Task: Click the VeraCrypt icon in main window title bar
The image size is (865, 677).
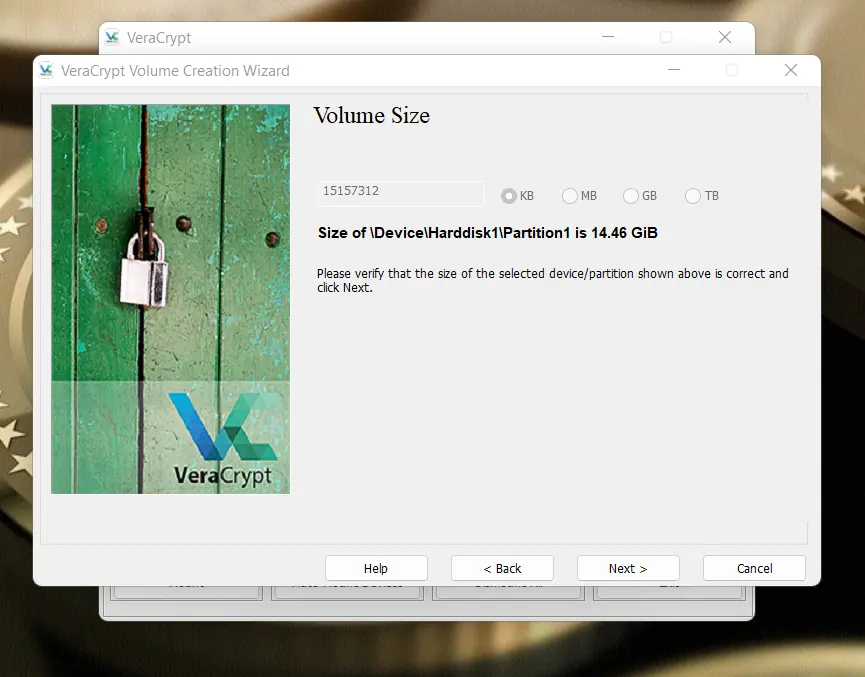Action: coord(112,38)
